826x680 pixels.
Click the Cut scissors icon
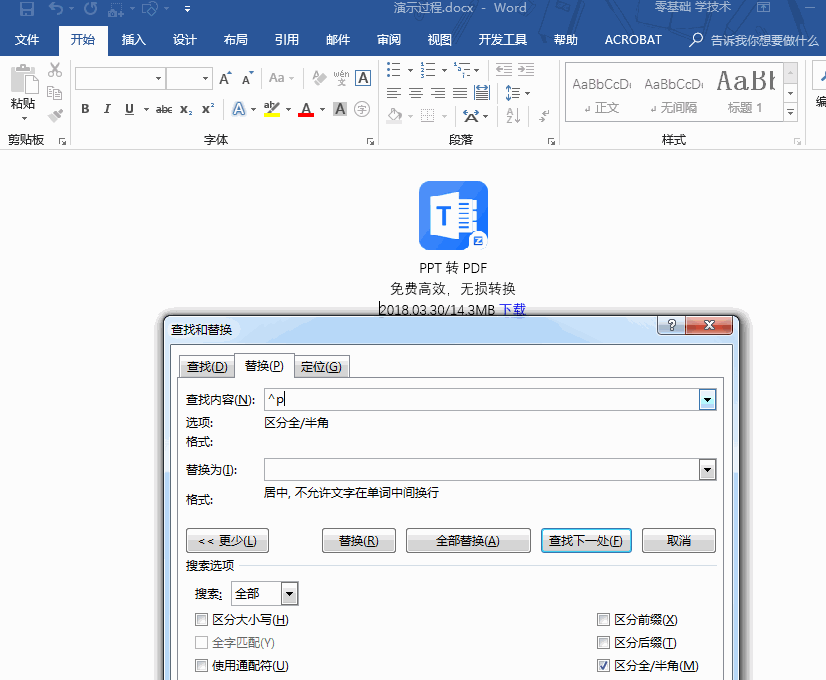[55, 70]
